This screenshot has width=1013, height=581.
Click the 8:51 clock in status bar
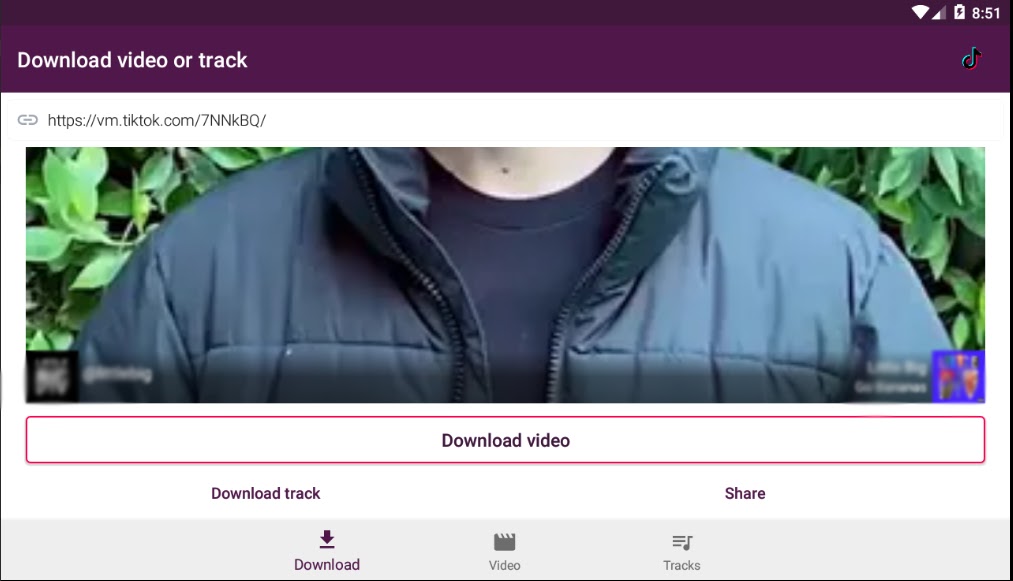(986, 13)
